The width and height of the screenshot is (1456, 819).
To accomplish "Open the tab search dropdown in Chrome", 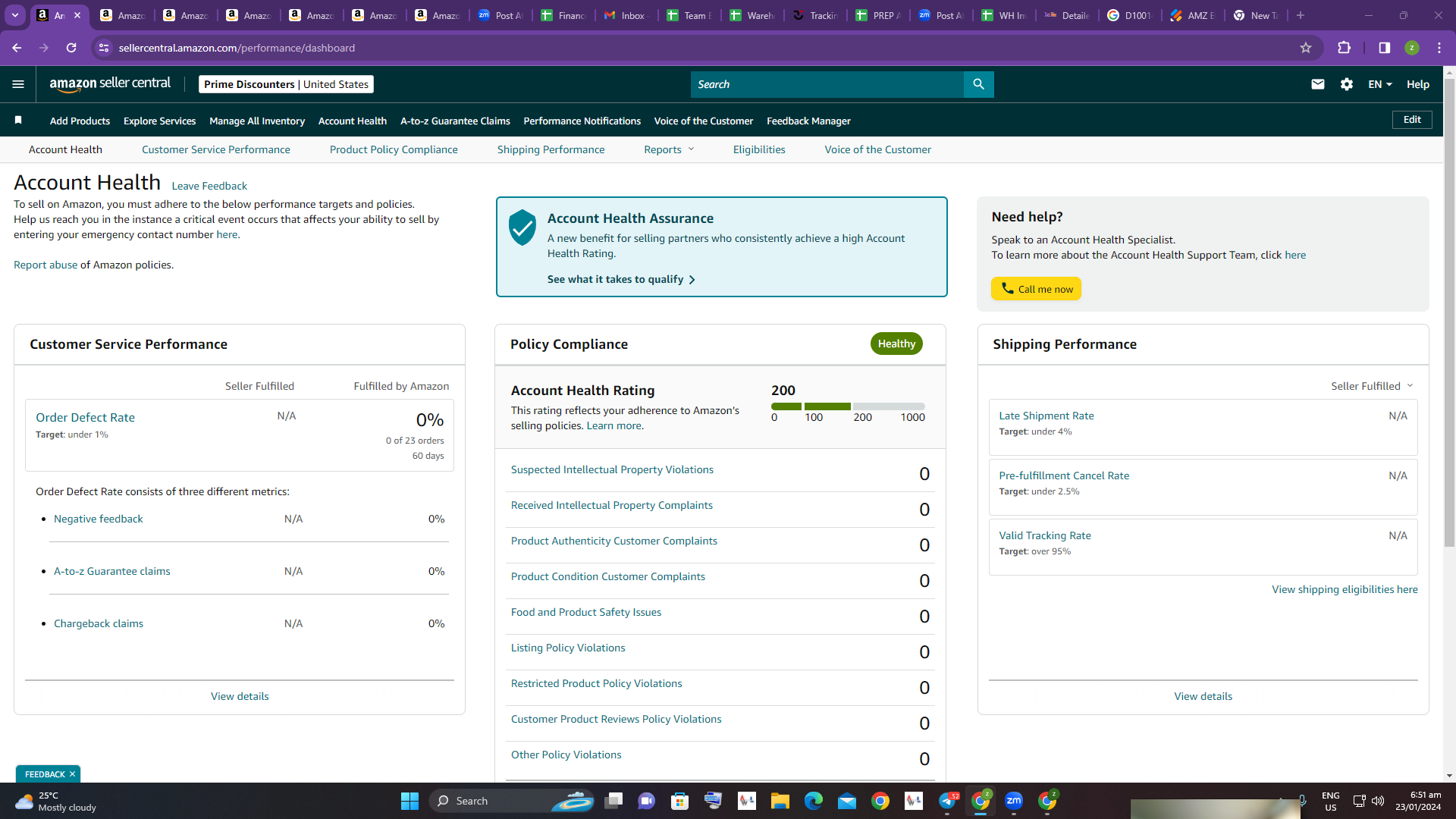I will 15,15.
